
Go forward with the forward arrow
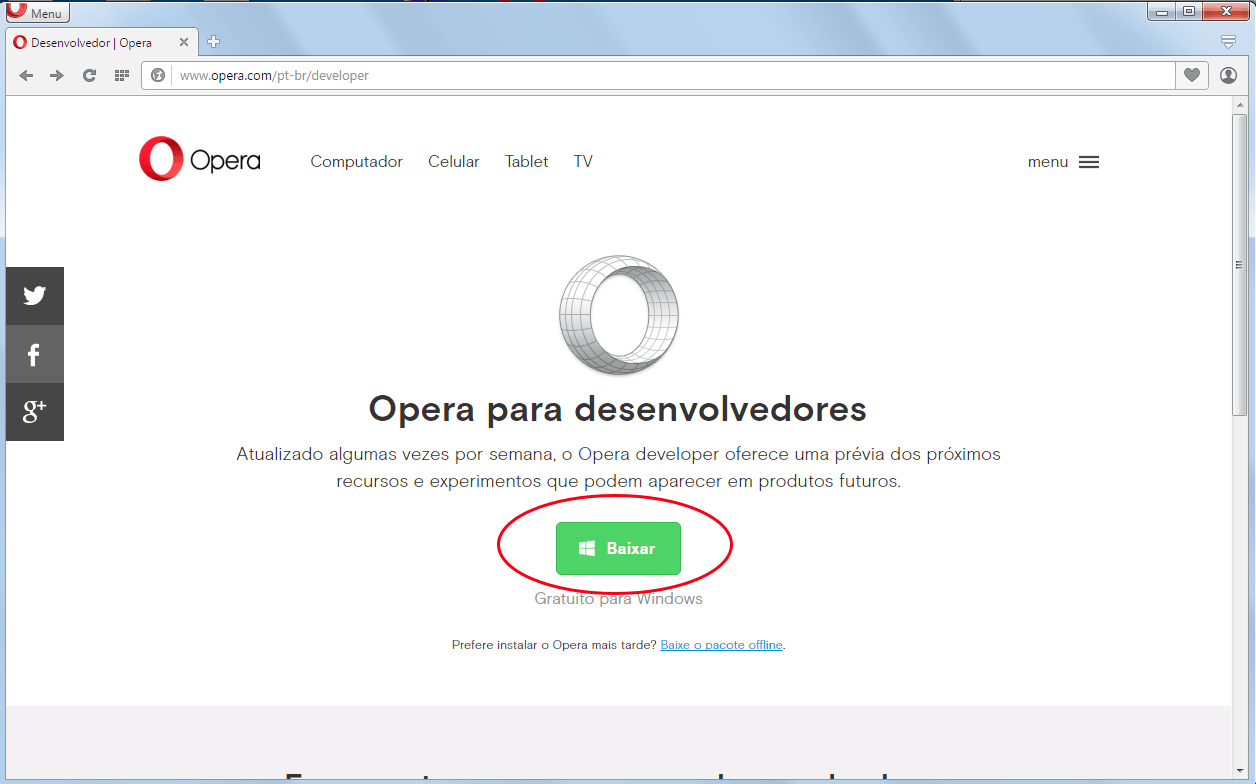tap(57, 75)
